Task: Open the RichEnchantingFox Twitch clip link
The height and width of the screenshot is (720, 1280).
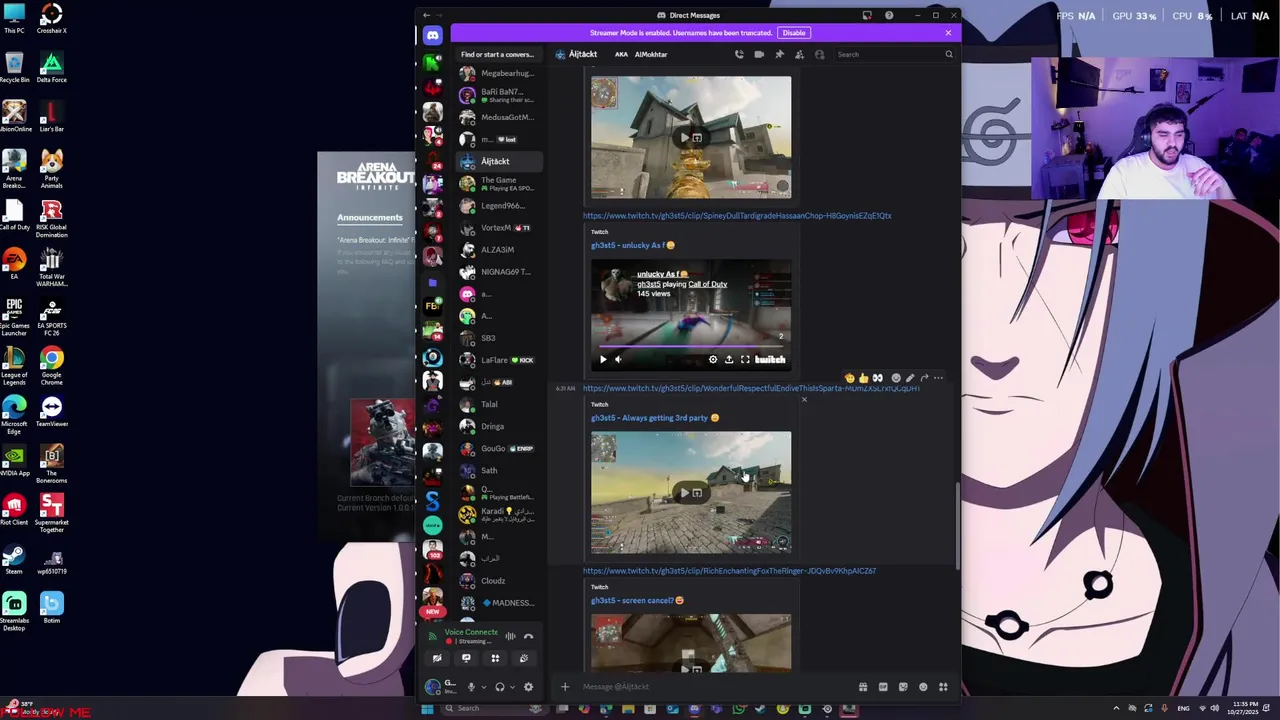Action: coord(729,571)
